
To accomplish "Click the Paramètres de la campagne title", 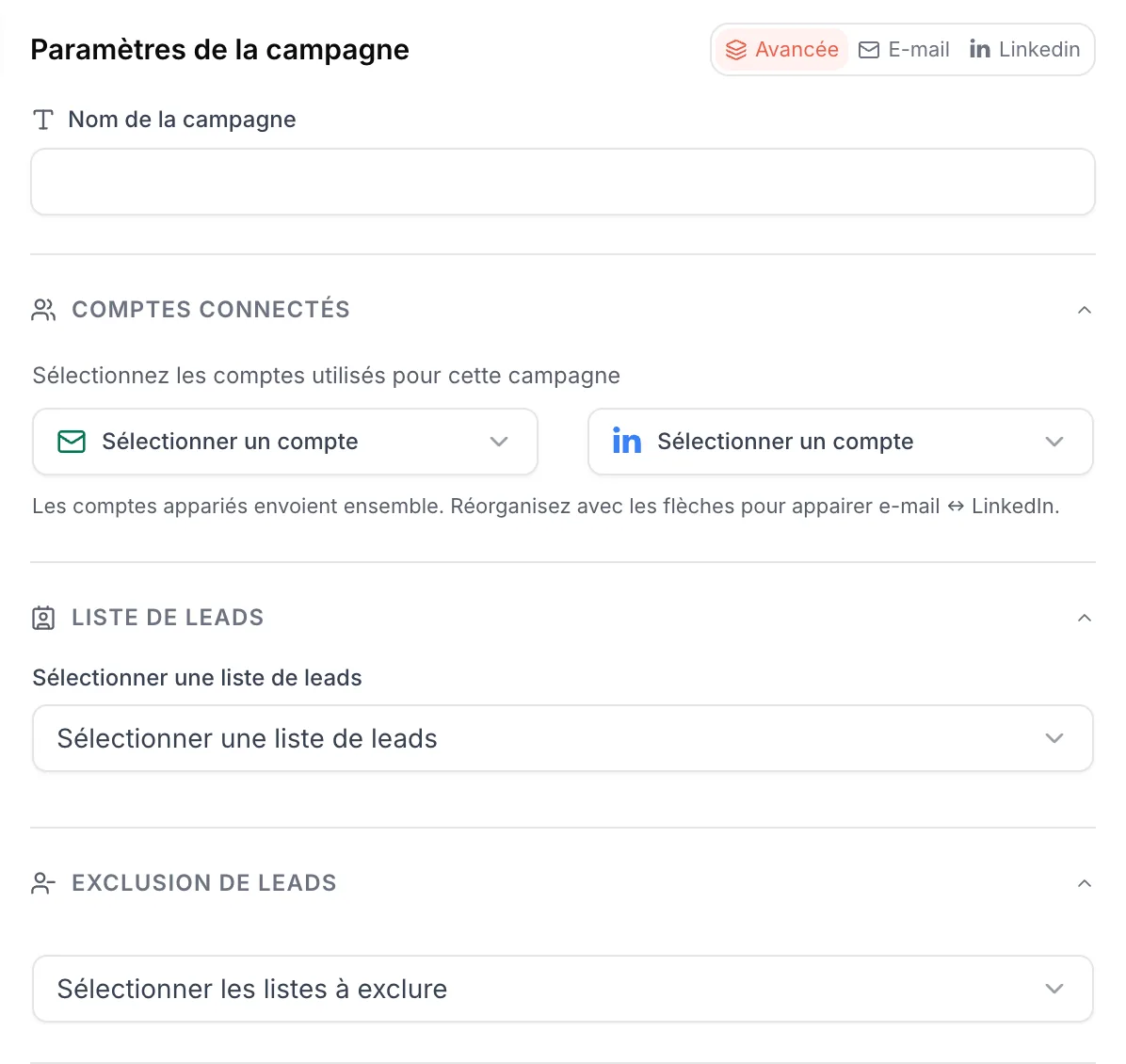I will [219, 50].
